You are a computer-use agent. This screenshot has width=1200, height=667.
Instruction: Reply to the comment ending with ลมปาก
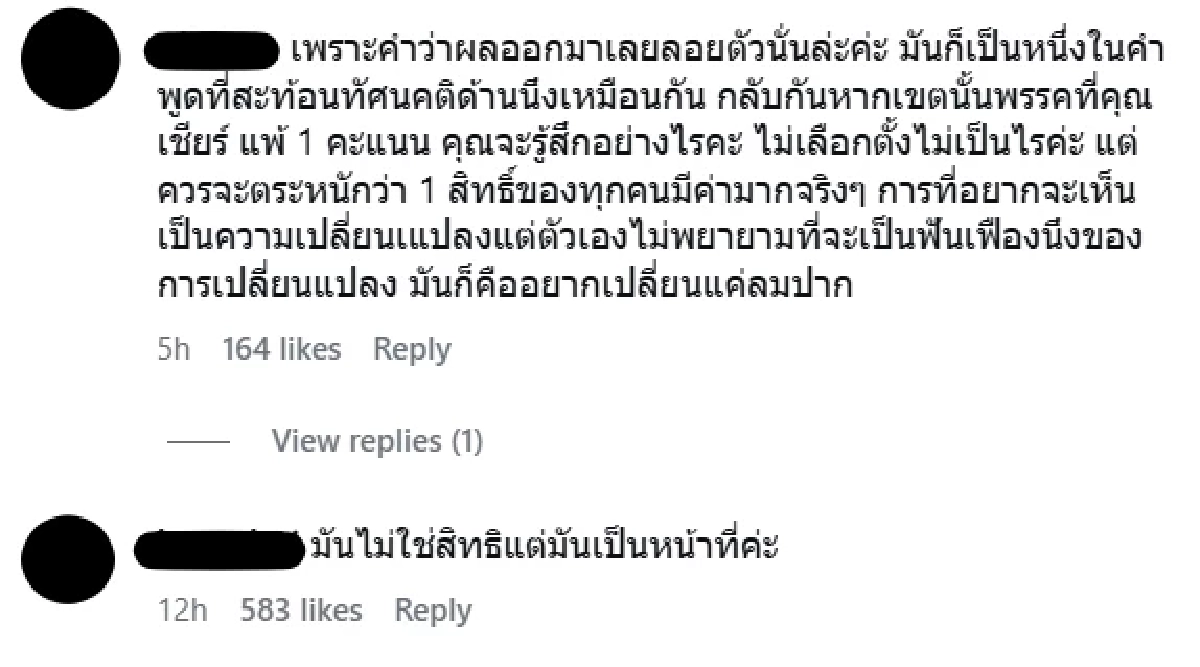(413, 349)
